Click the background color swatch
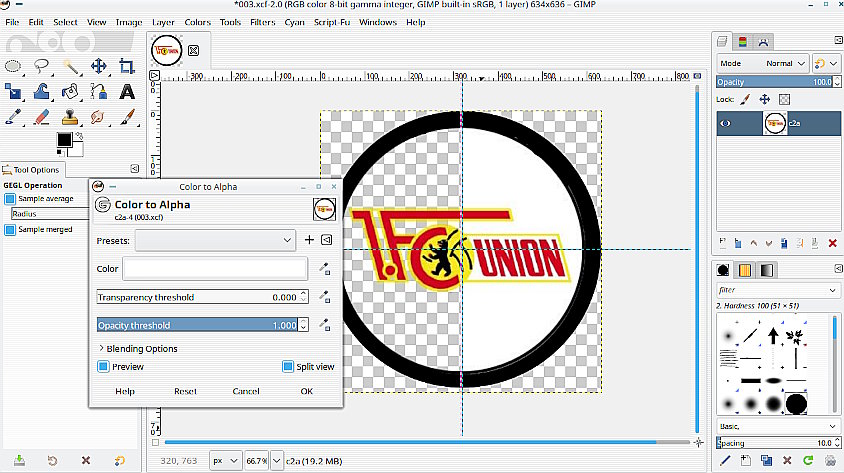844x473 pixels. (x=78, y=150)
